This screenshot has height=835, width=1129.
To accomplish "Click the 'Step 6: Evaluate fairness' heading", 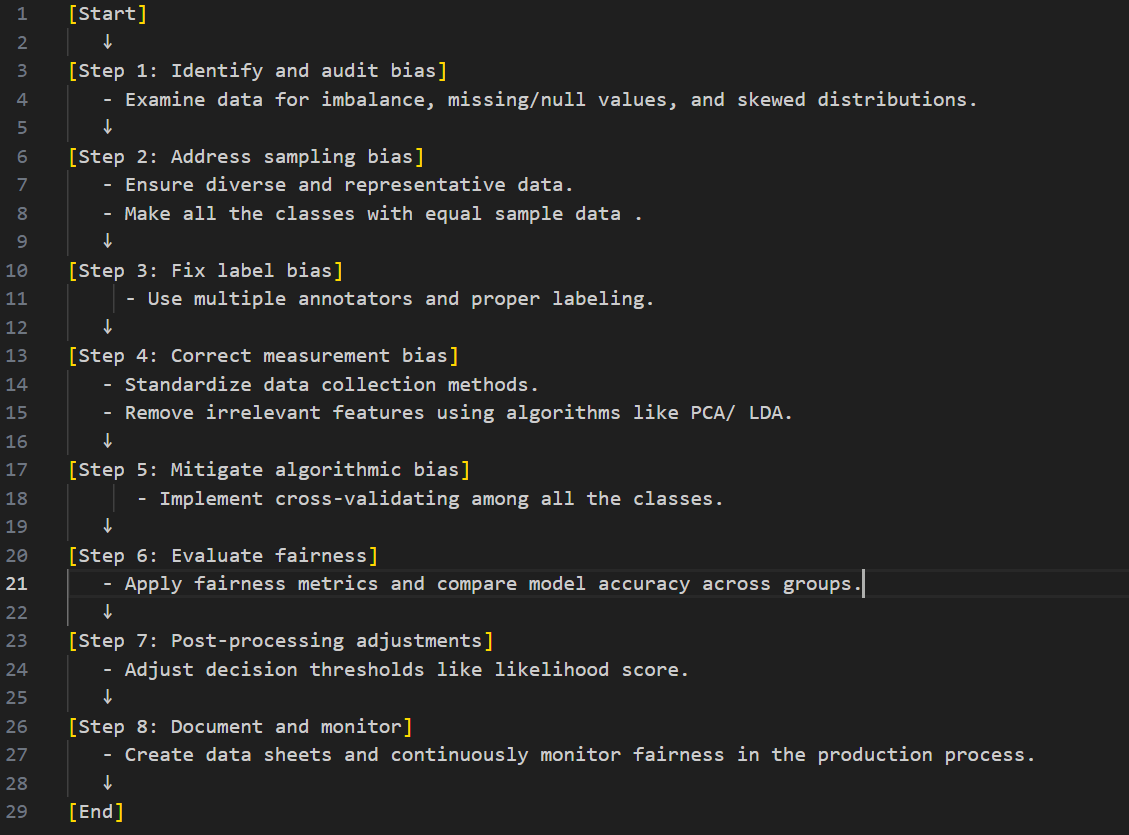I will [x=223, y=556].
